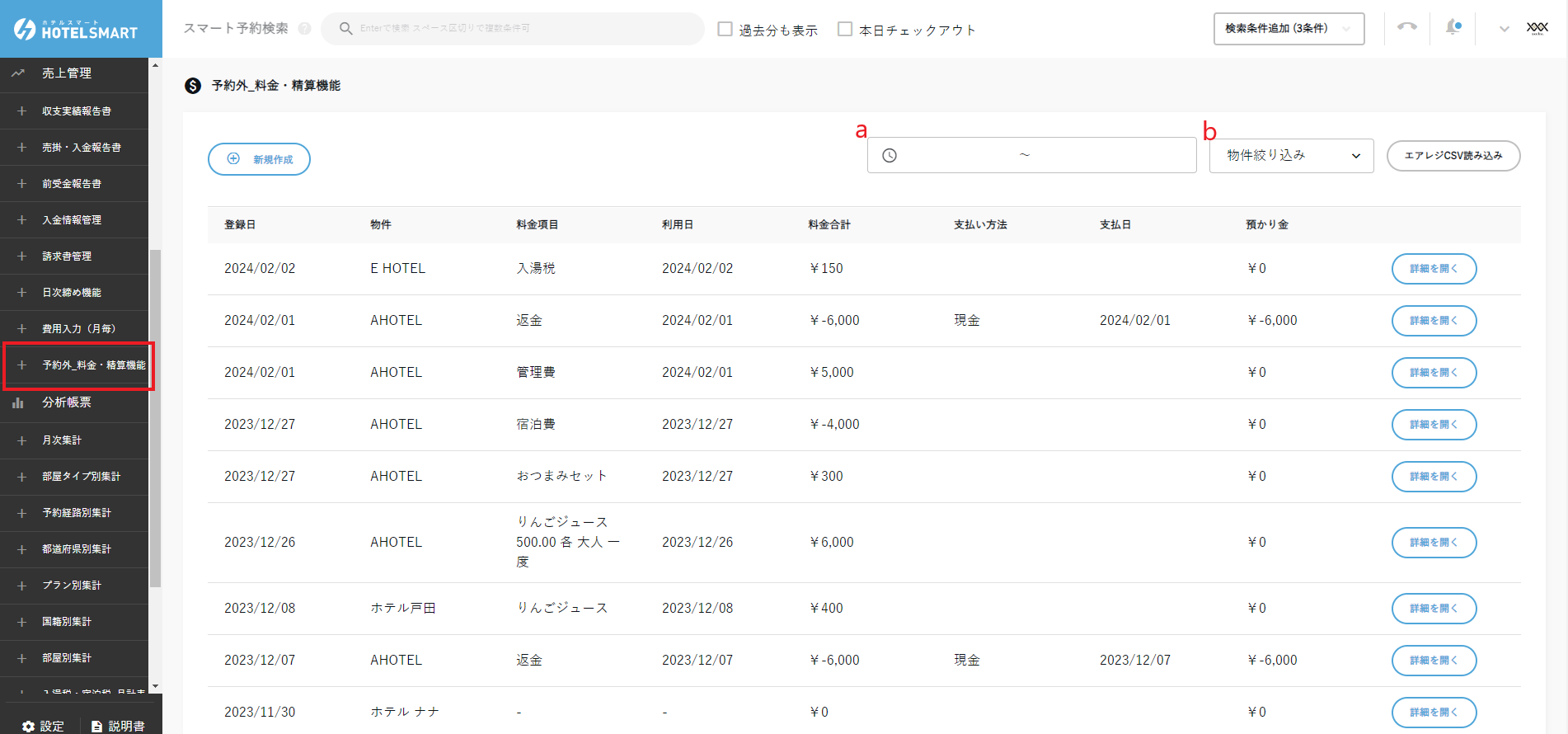Click the phone call icon in header

[x=1406, y=27]
